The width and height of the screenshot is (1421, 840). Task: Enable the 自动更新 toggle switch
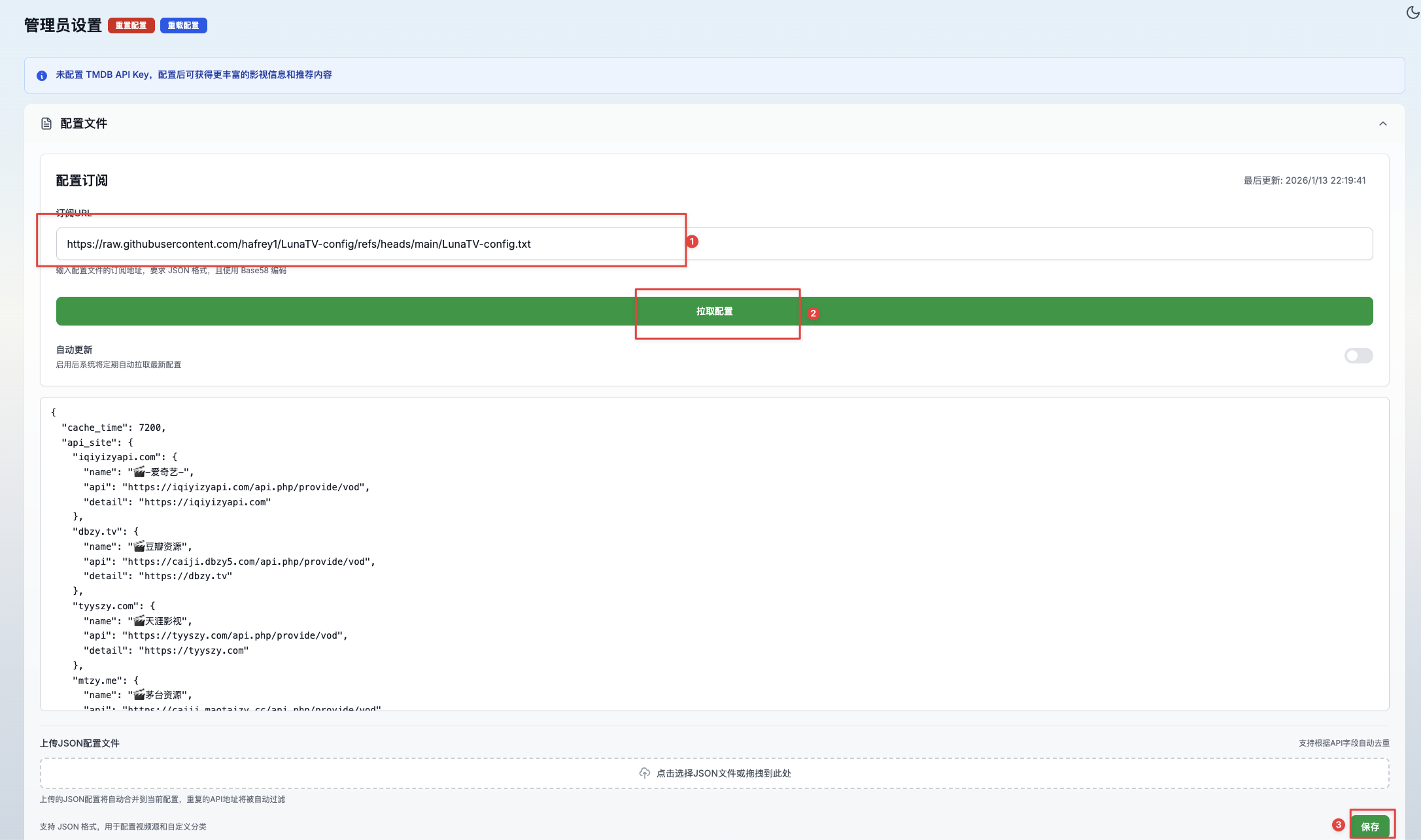[x=1358, y=356]
